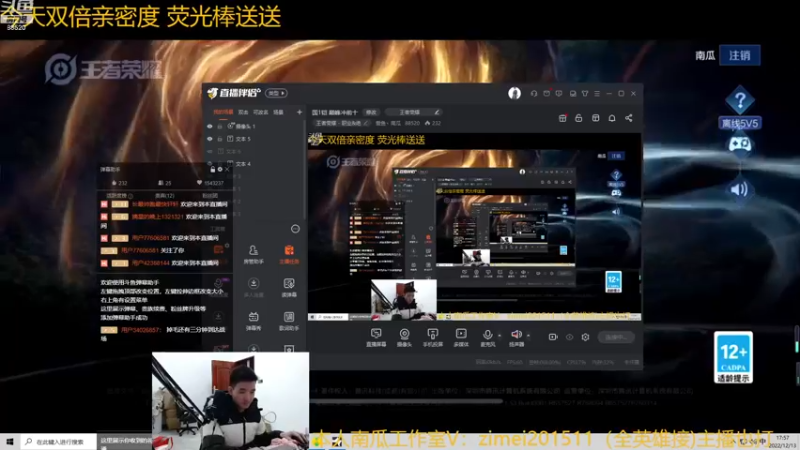
Task: Click the 直播屏幕 screen capture source icon
Action: point(376,337)
